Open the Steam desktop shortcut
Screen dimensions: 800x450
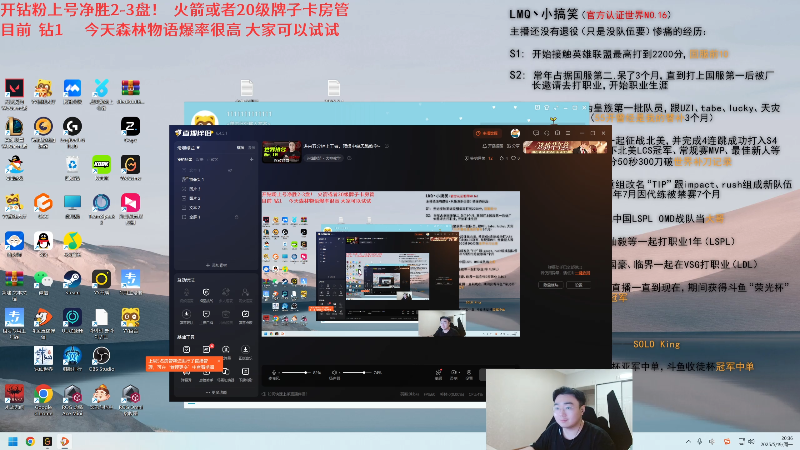(x=72, y=280)
